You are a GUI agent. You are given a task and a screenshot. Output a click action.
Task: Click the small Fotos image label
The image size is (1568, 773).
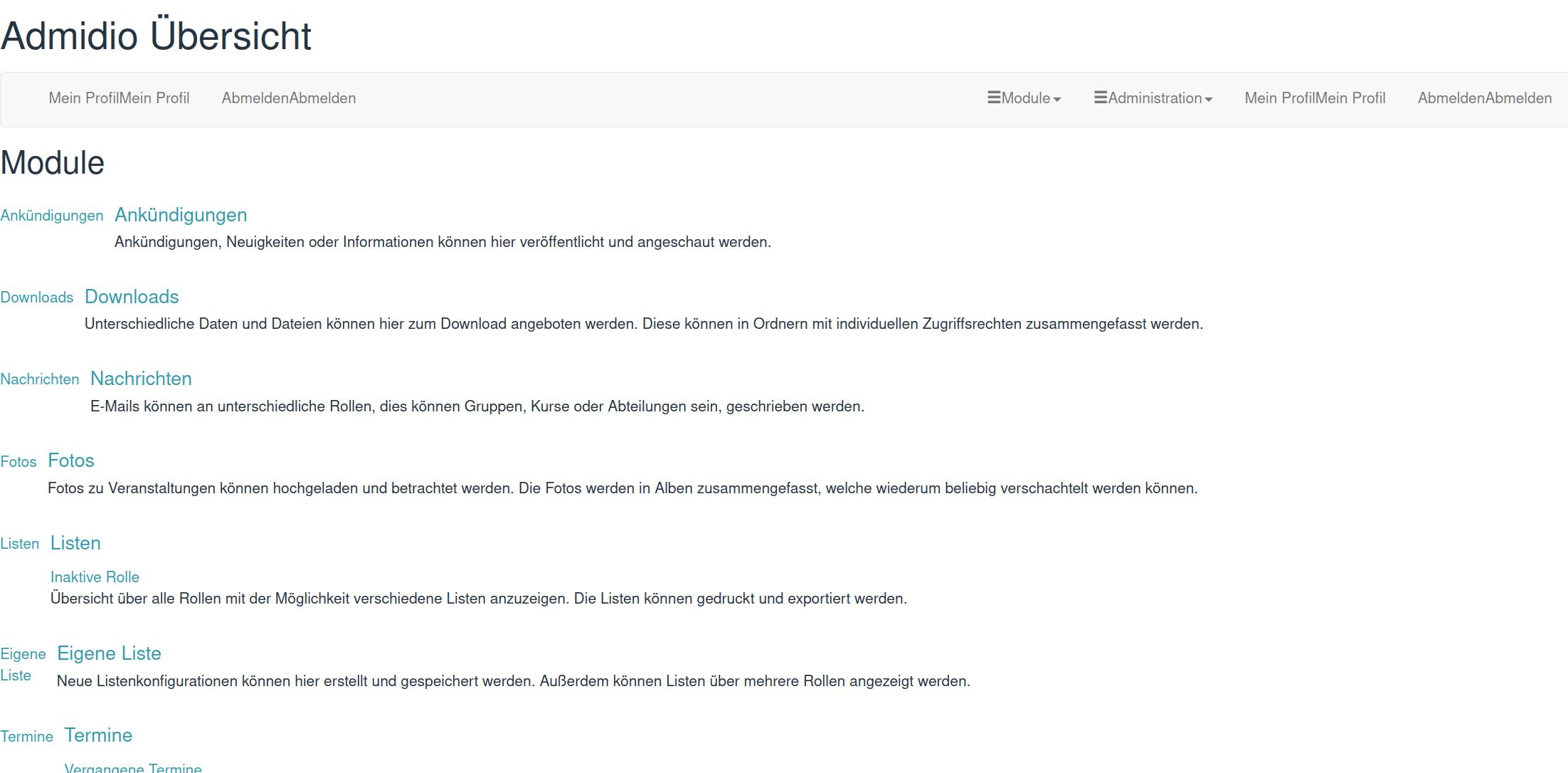18,462
